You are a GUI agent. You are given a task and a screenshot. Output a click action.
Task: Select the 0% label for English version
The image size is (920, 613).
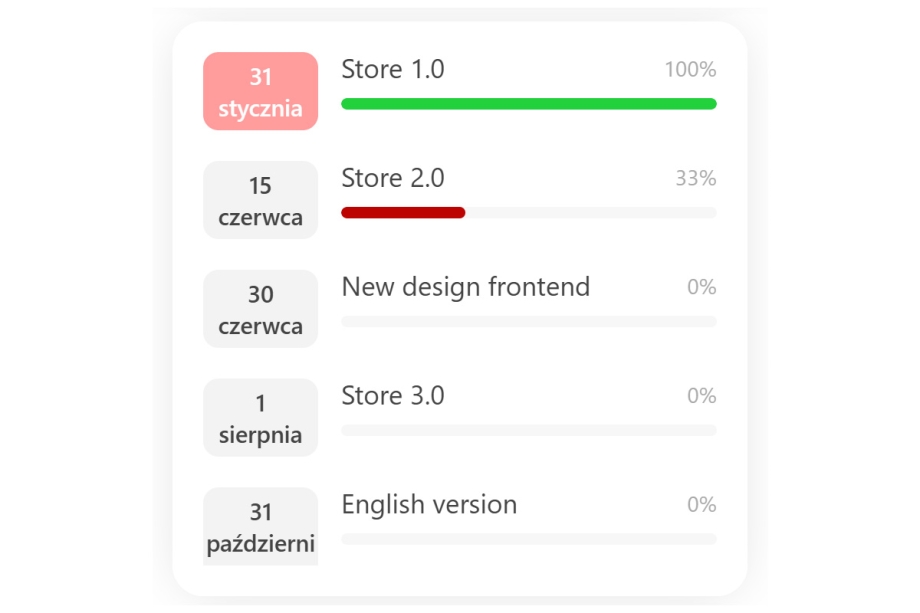(702, 504)
